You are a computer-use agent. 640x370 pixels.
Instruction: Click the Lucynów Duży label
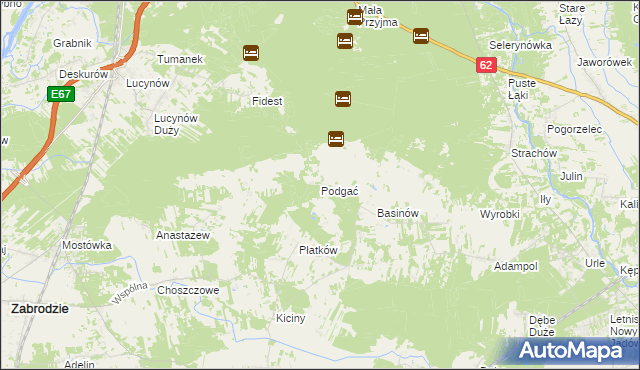click(176, 124)
